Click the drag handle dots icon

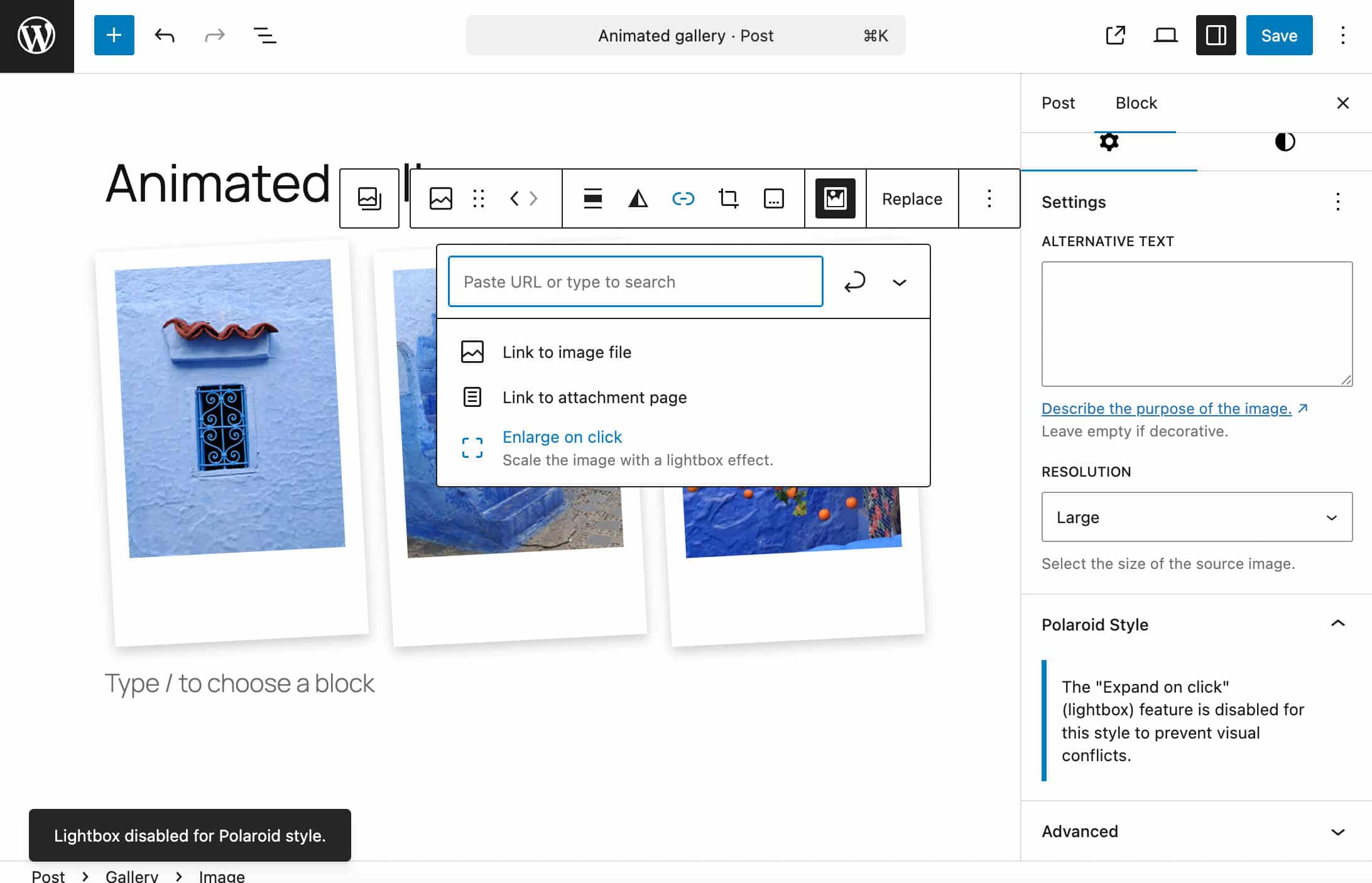(479, 198)
